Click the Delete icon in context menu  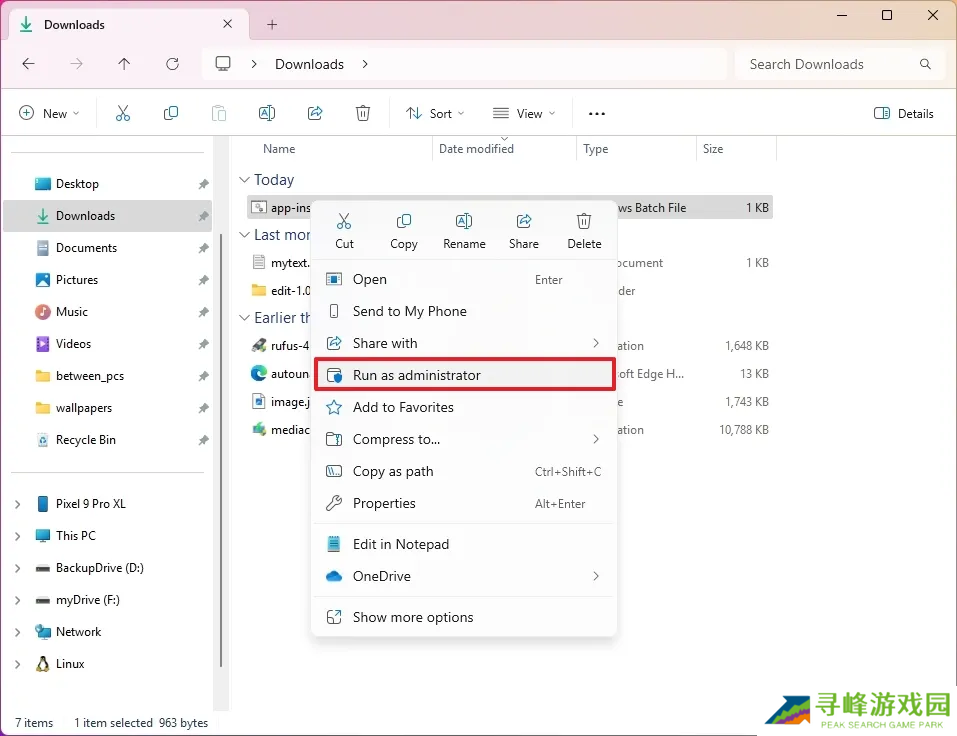point(584,229)
